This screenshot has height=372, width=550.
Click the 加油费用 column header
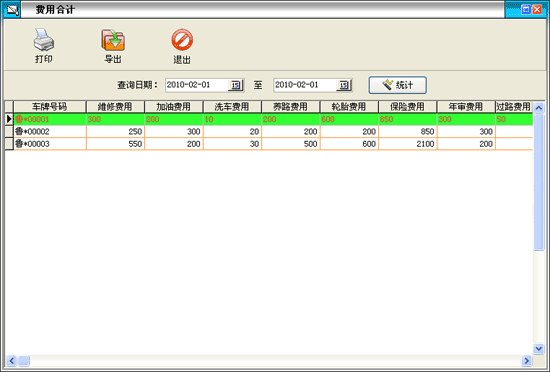pyautogui.click(x=174, y=107)
